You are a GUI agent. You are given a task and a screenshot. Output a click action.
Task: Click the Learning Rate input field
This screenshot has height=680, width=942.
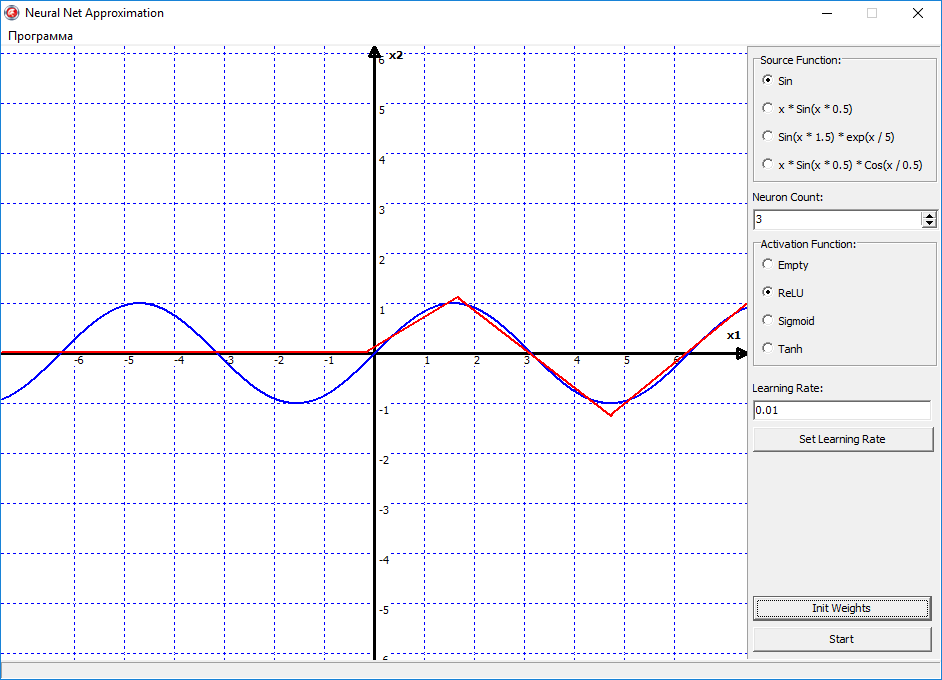[842, 410]
